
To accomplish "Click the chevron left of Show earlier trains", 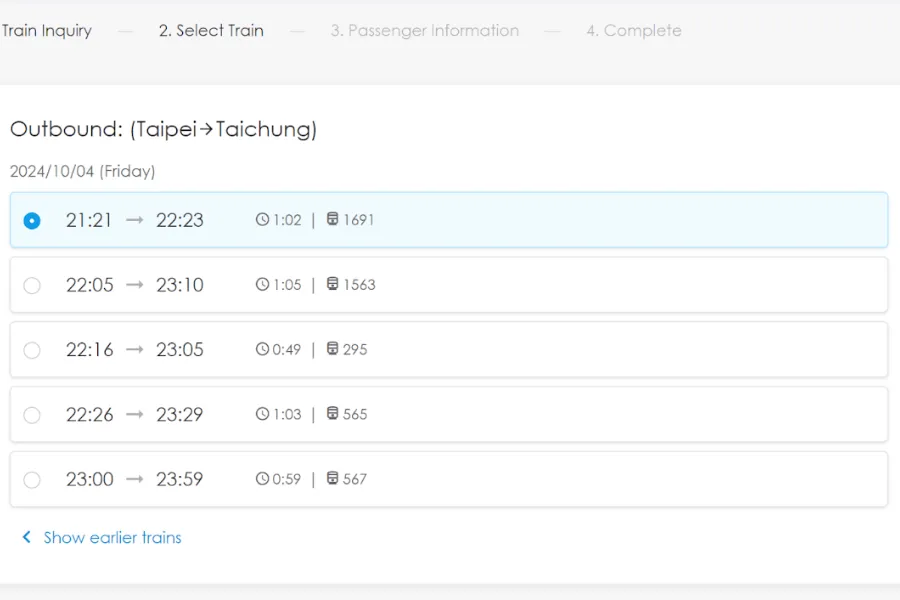I will point(26,537).
